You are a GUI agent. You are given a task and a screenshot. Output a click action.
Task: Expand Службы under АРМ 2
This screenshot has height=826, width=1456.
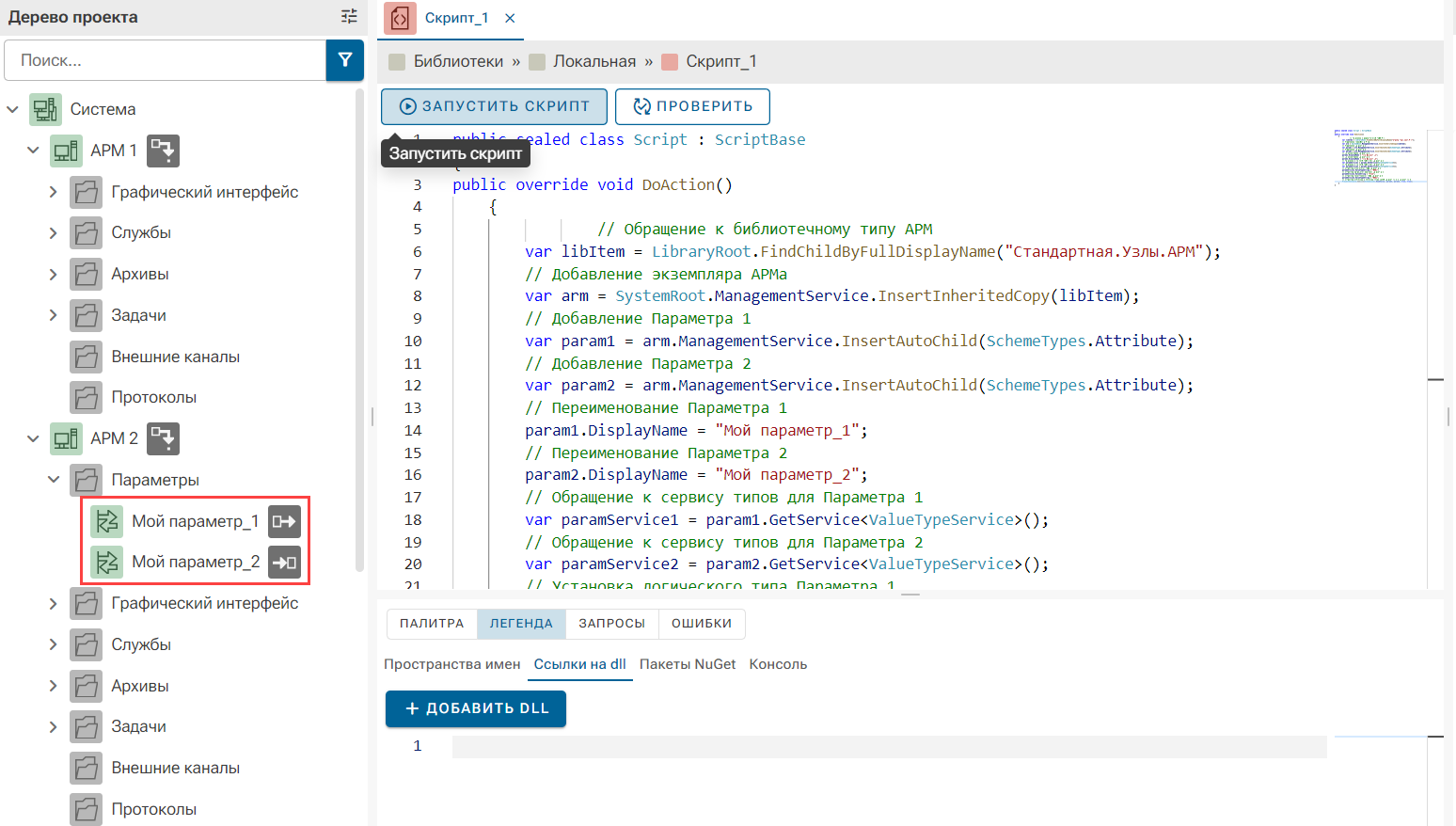click(54, 644)
